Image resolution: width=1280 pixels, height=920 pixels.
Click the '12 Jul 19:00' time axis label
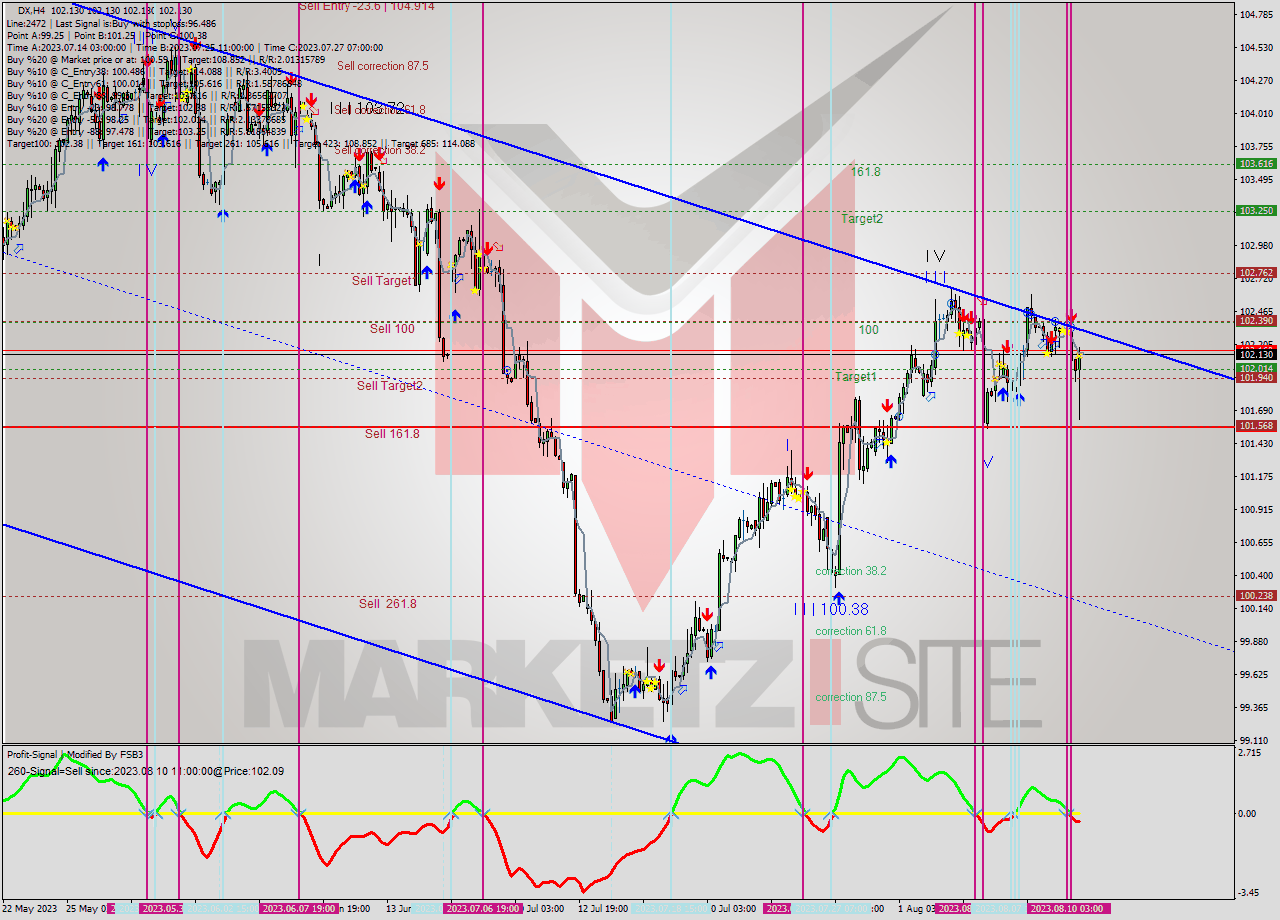(x=603, y=908)
